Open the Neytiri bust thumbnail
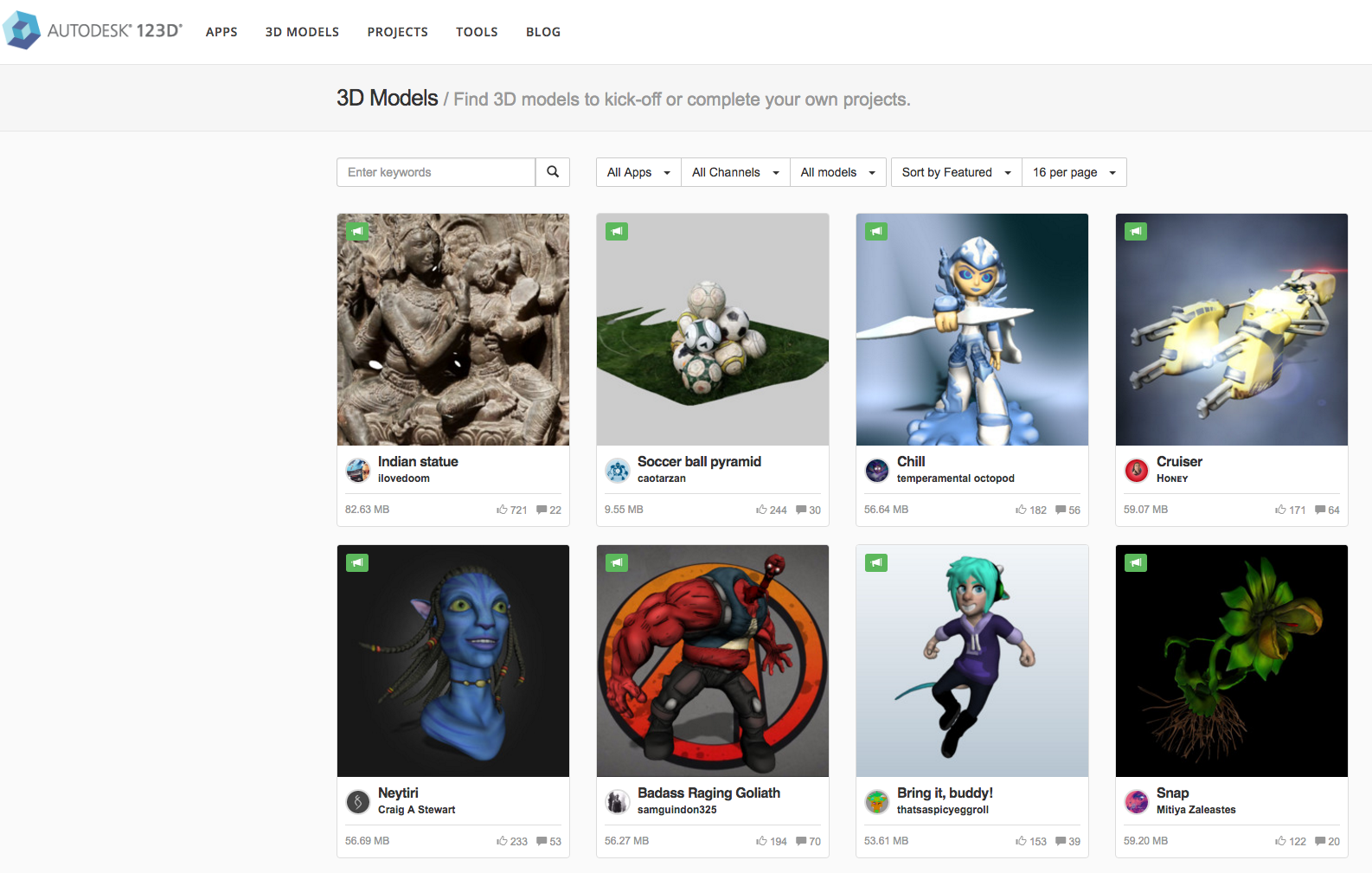This screenshot has height=873, width=1372. click(x=453, y=661)
